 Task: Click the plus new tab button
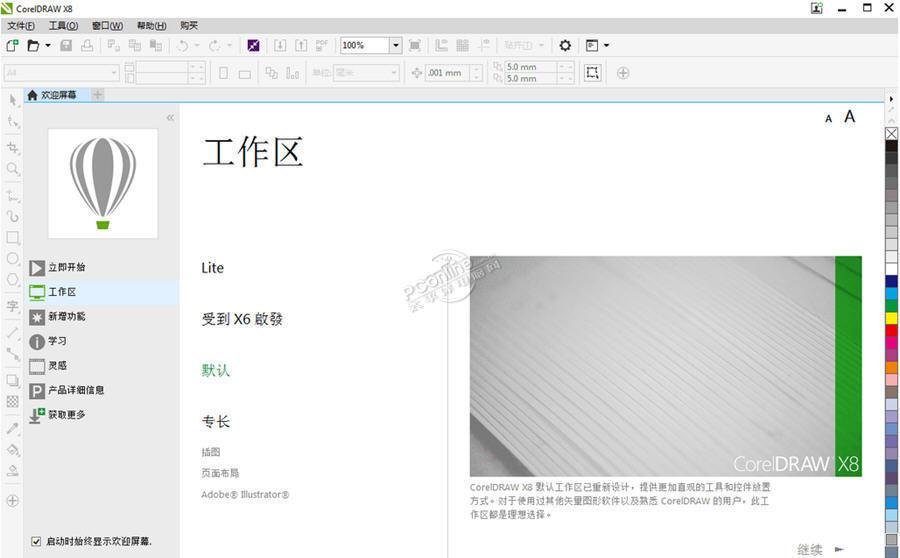(98, 95)
